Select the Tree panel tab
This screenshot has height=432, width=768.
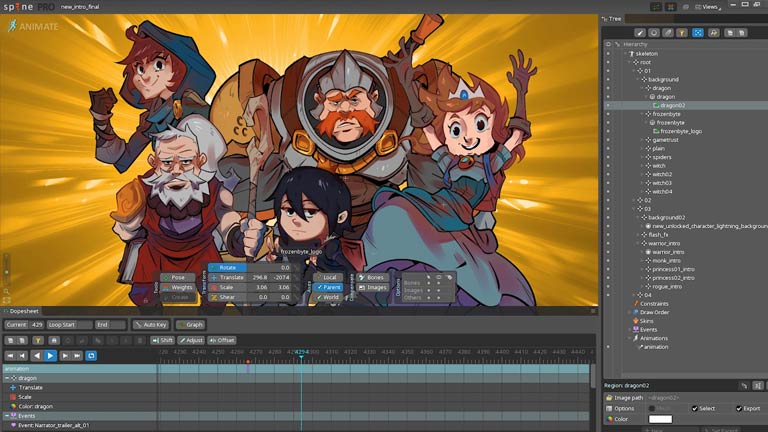click(612, 19)
